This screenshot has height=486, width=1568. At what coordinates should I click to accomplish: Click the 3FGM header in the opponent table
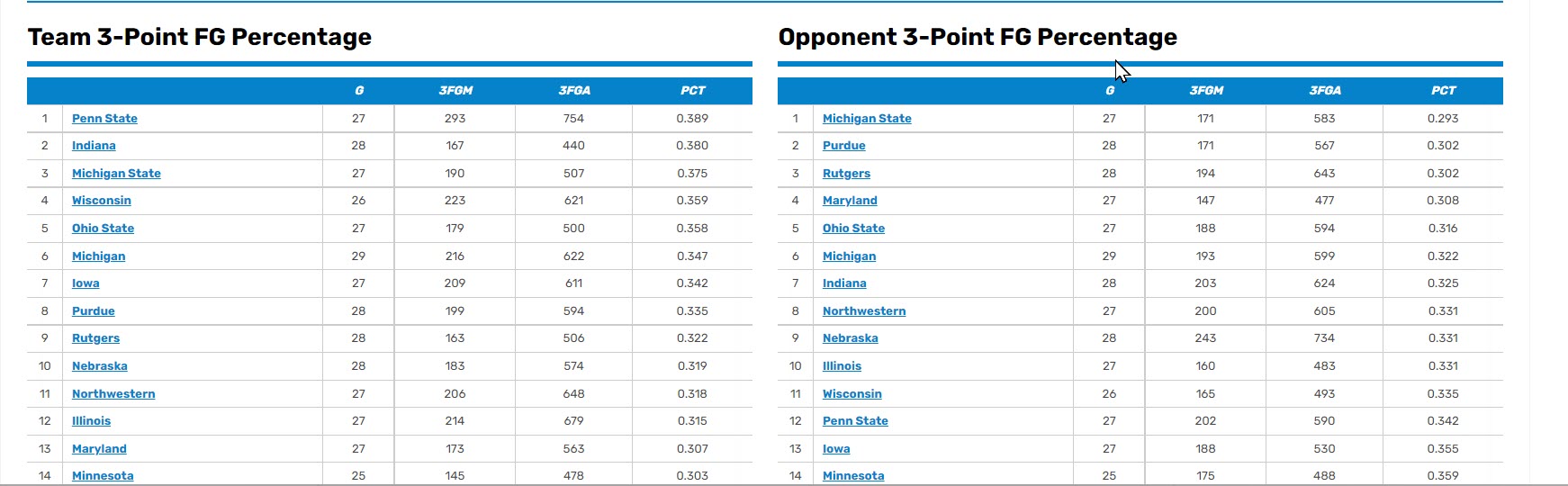coord(1205,91)
